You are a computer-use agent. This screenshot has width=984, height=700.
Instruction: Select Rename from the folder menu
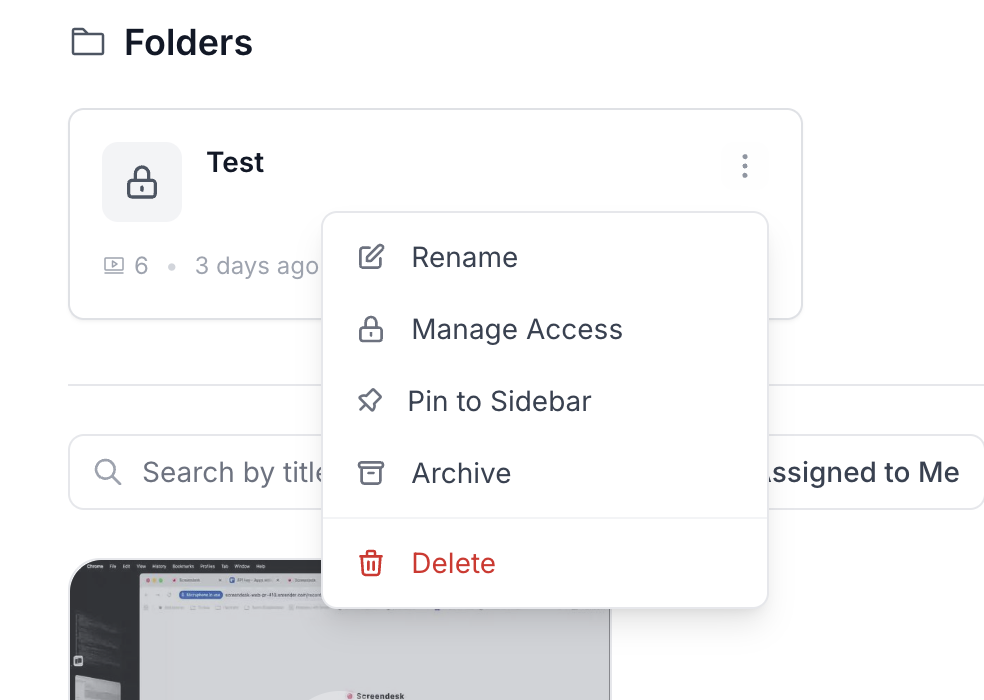coord(465,257)
